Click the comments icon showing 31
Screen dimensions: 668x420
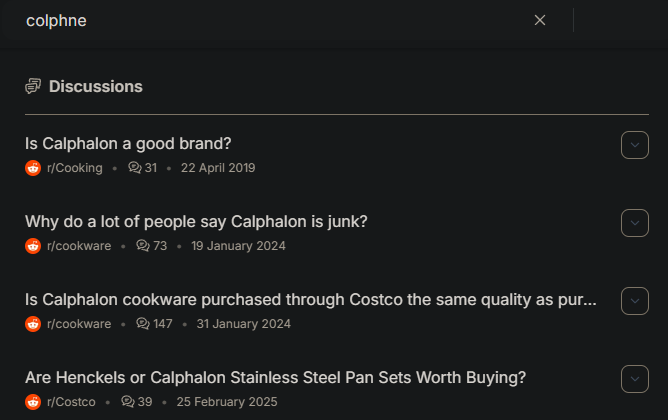[135, 167]
